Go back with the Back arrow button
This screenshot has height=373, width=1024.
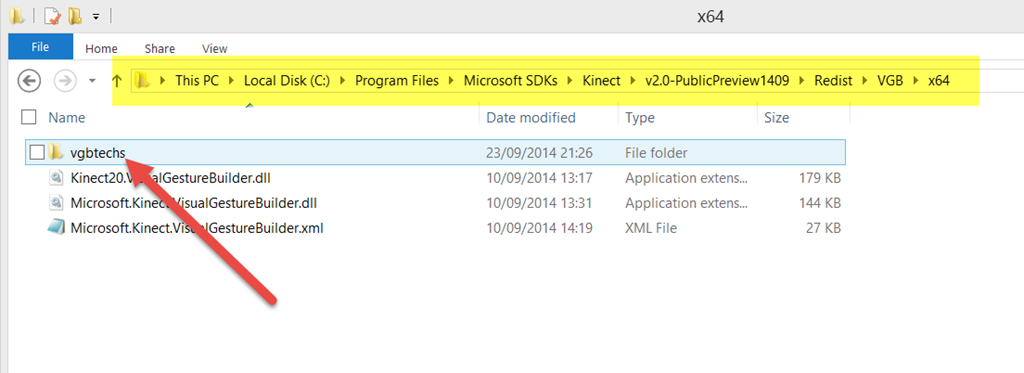tap(29, 81)
